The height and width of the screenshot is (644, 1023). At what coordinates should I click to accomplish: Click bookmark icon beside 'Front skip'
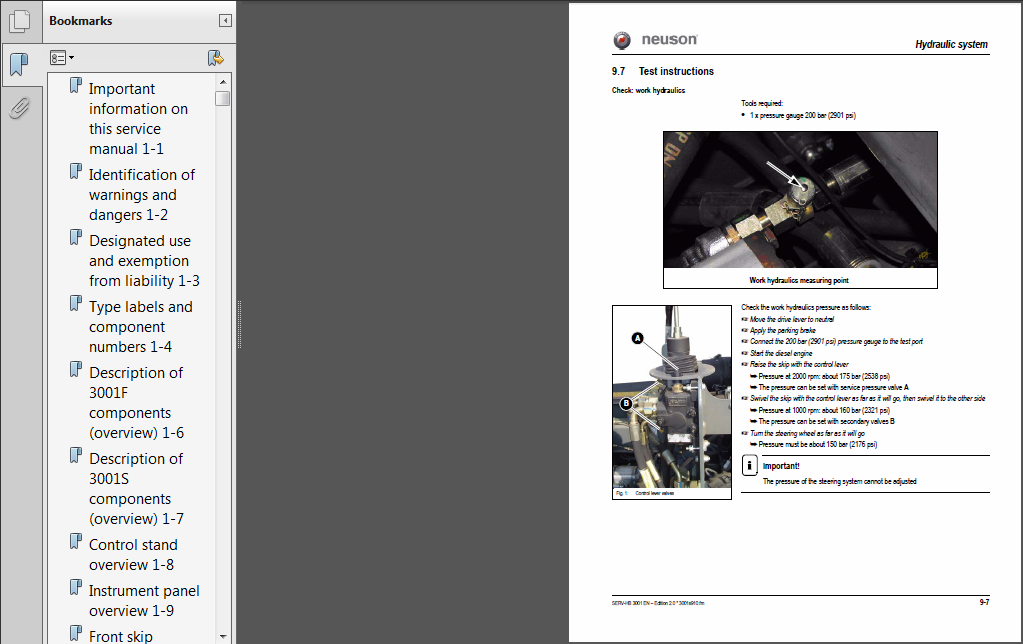coord(76,634)
